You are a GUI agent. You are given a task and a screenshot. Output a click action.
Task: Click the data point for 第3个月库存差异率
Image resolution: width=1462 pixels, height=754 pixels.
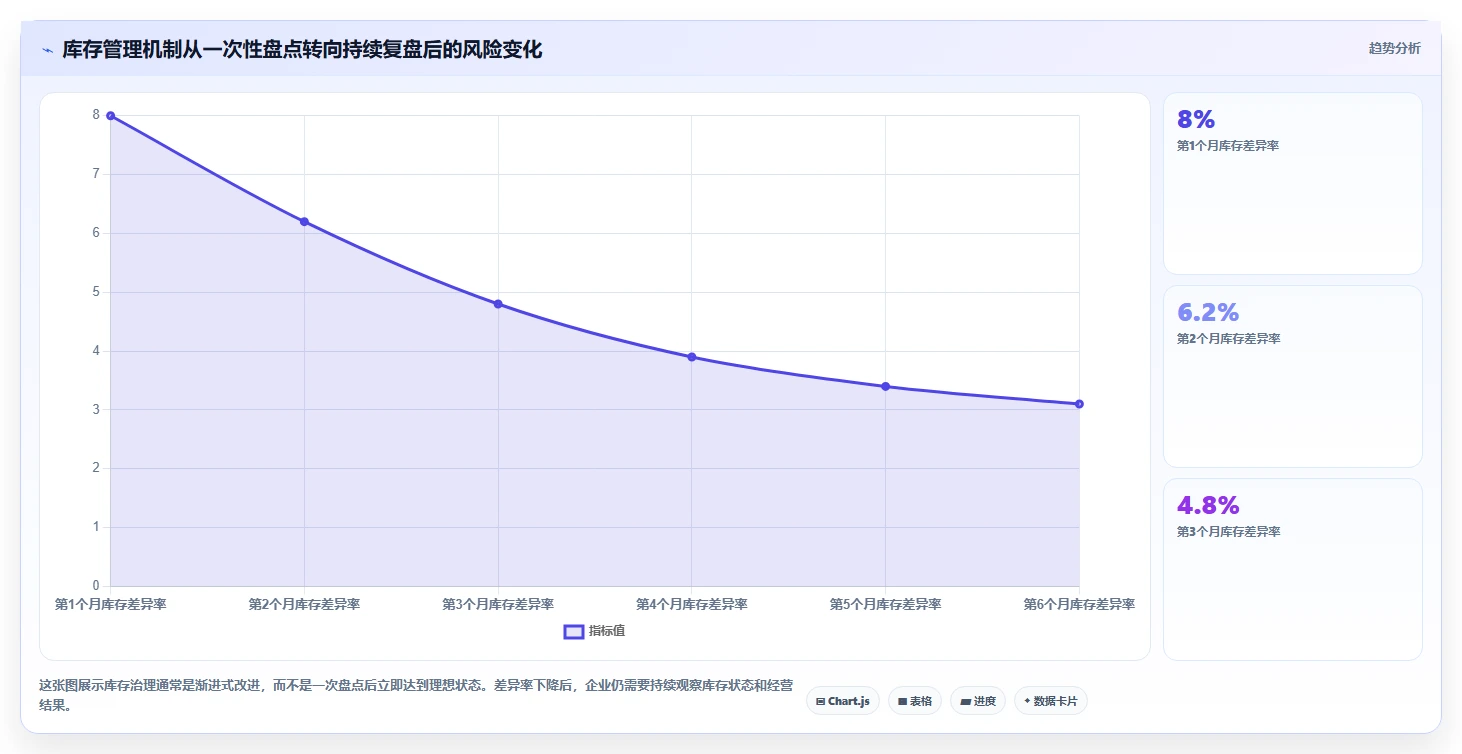498,304
